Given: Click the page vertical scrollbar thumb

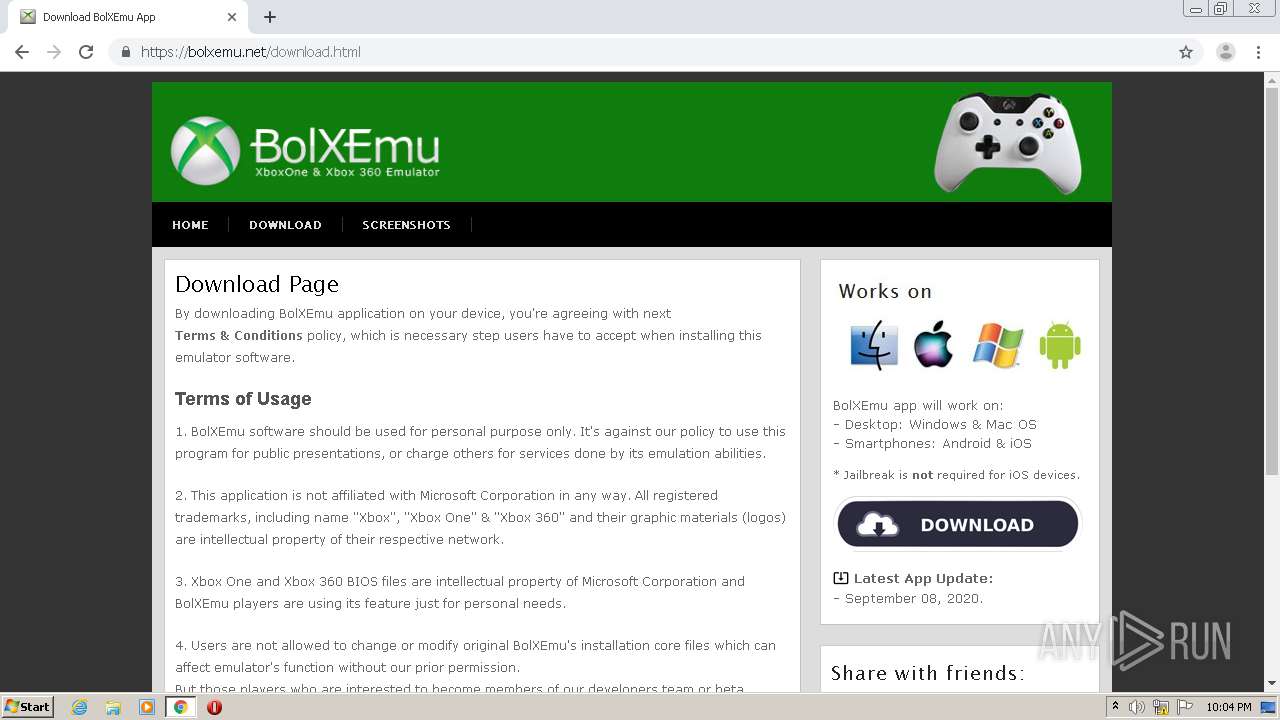Looking at the screenshot, I should click(x=1272, y=280).
